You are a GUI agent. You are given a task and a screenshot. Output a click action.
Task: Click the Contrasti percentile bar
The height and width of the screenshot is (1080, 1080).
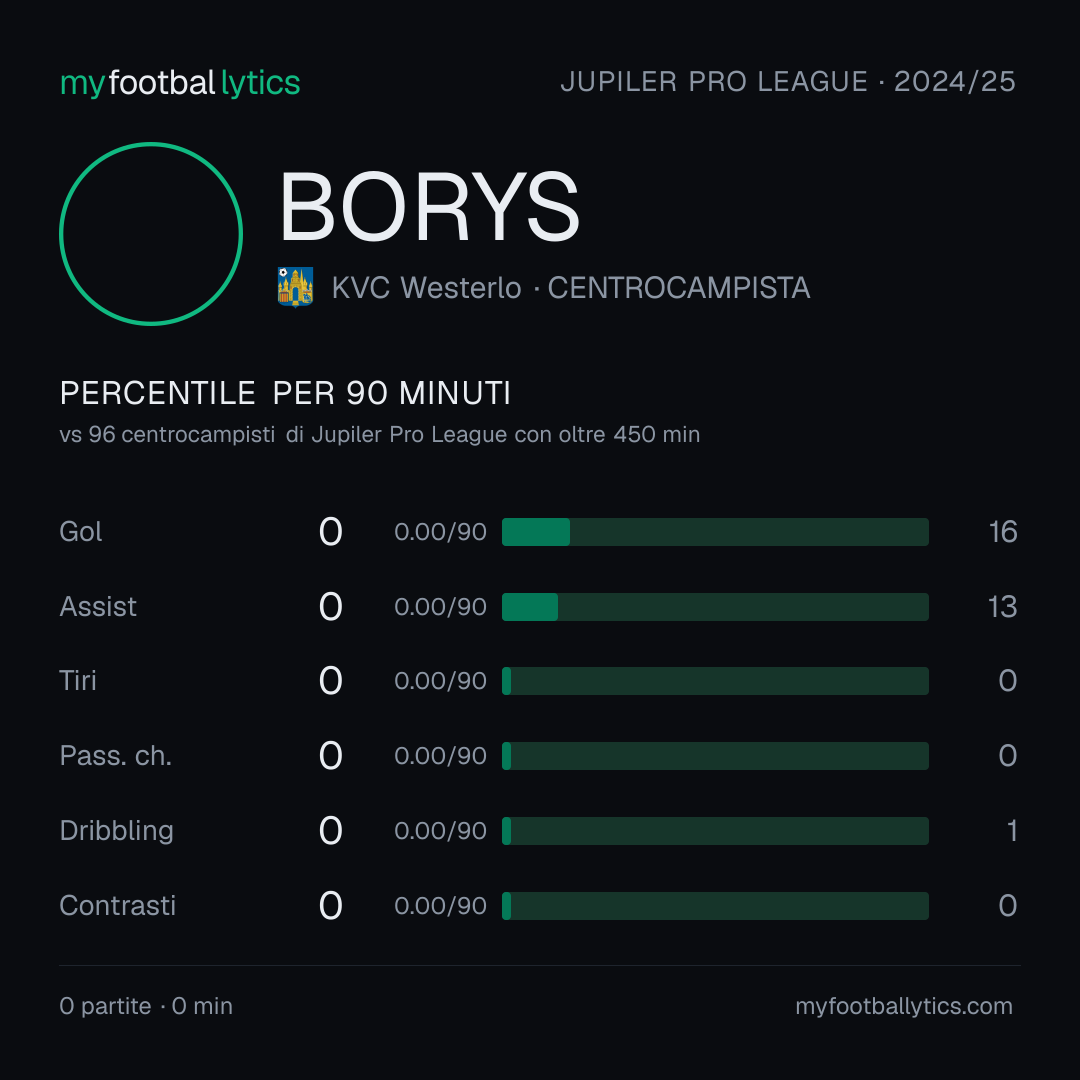(x=715, y=906)
